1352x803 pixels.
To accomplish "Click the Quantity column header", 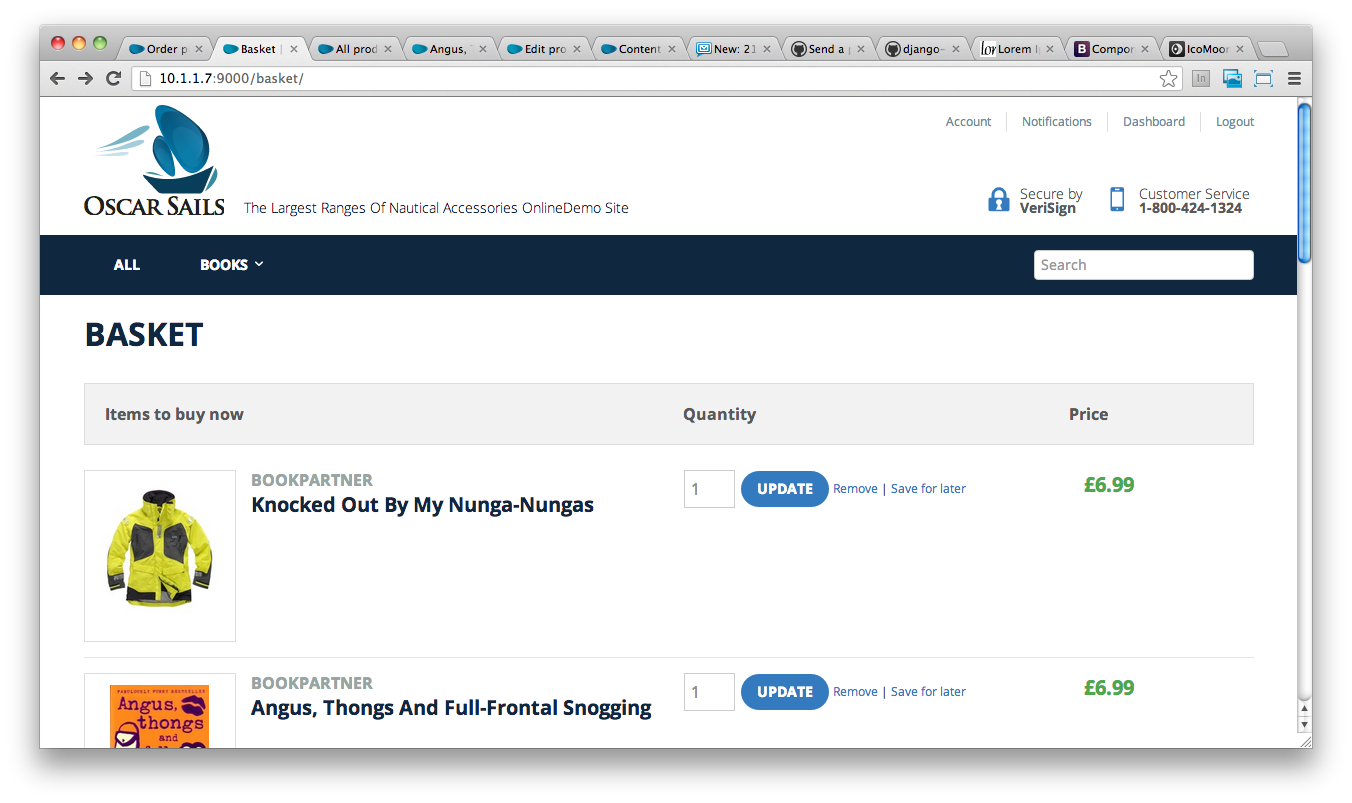I will [719, 414].
